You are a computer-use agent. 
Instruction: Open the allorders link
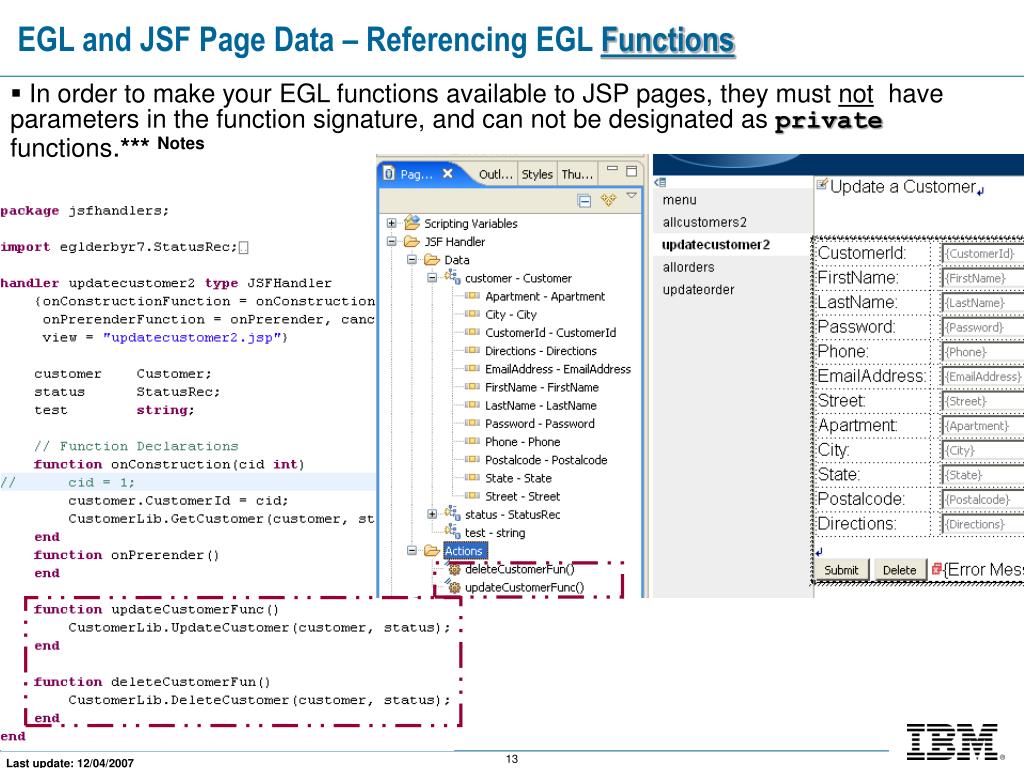coord(688,267)
